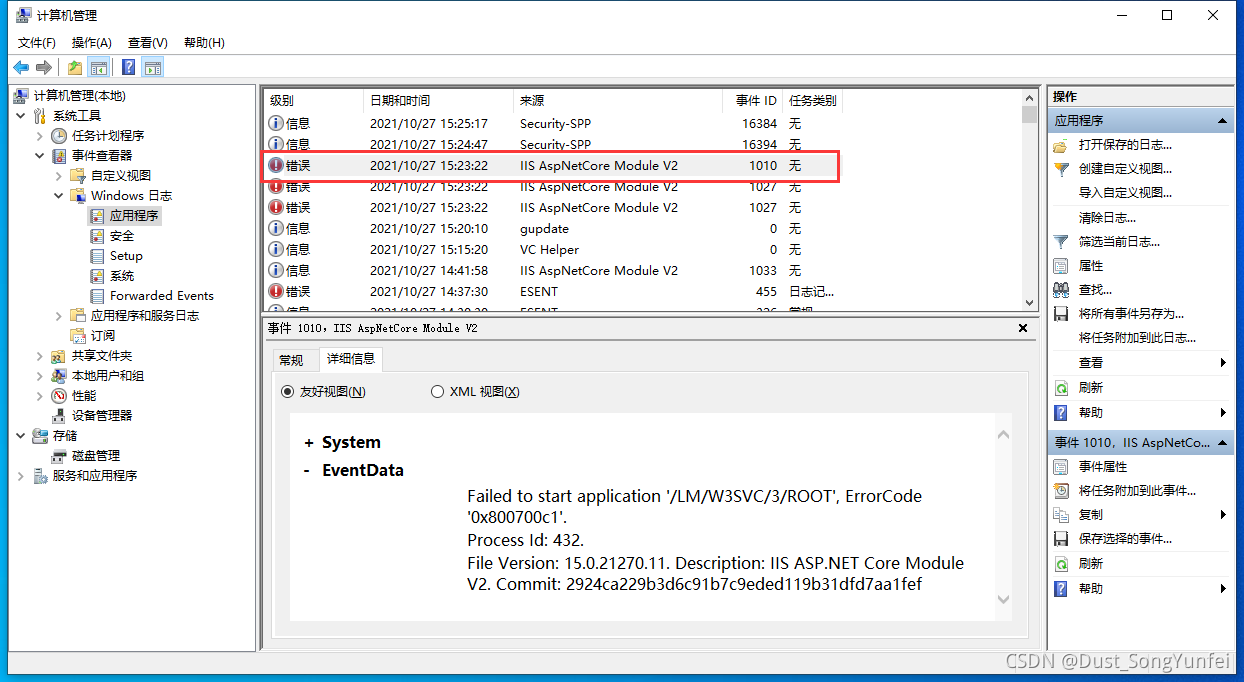This screenshot has width=1244, height=682.
Task: Click 将任务附加到此事件 action
Action: pyautogui.click(x=1137, y=491)
